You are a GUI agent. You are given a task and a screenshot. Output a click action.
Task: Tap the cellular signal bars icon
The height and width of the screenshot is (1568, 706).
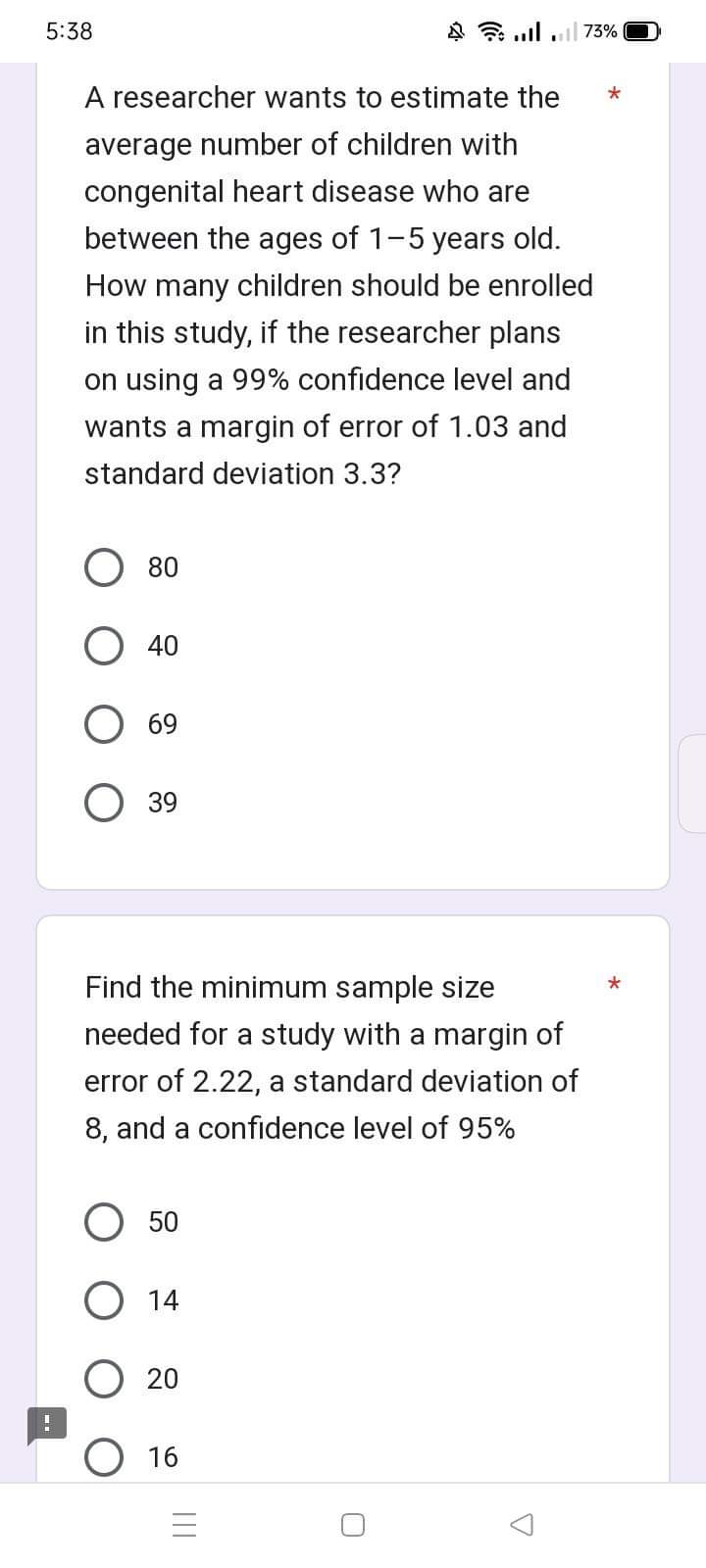pyautogui.click(x=525, y=31)
